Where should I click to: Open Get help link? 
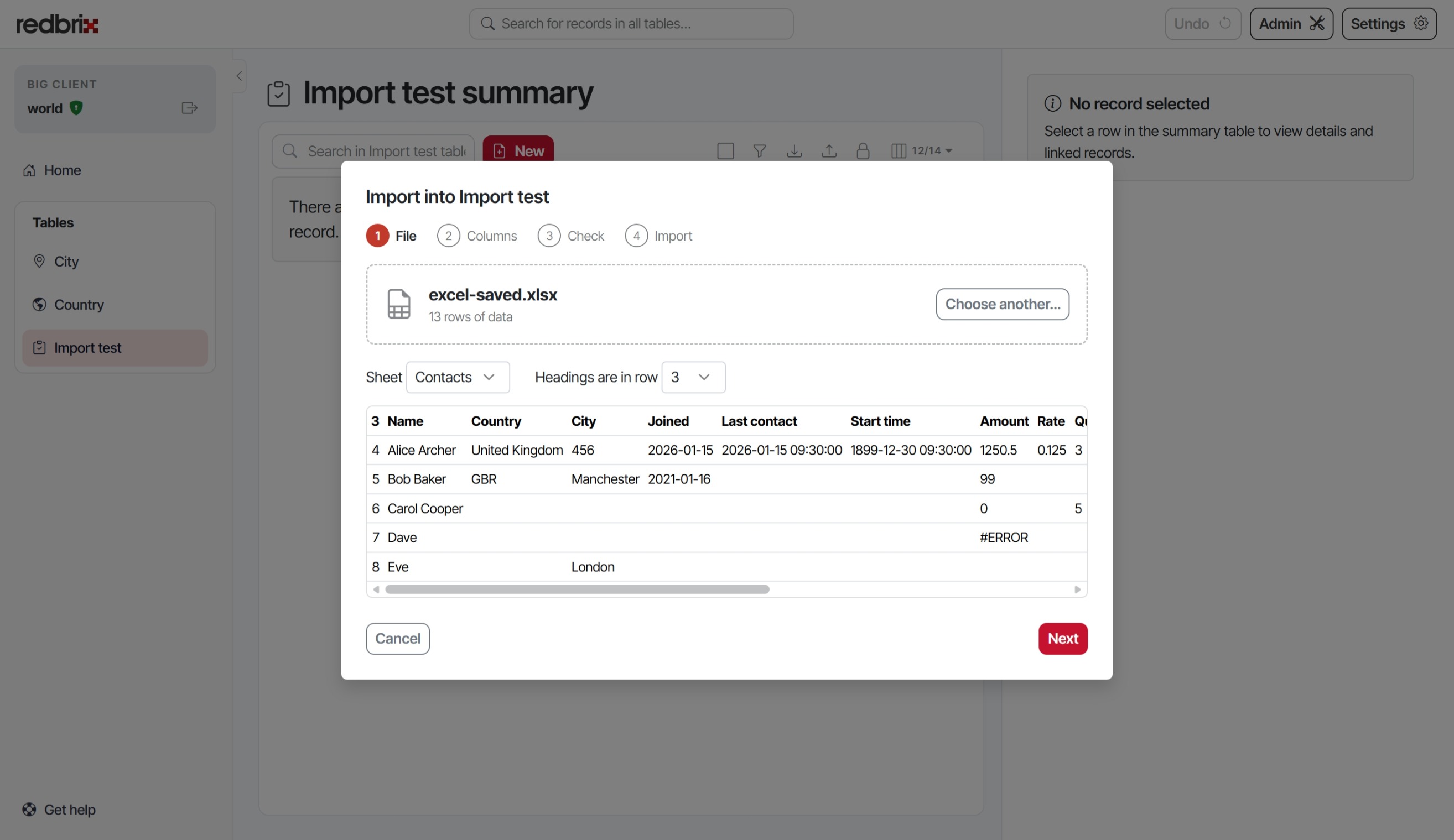pos(59,810)
